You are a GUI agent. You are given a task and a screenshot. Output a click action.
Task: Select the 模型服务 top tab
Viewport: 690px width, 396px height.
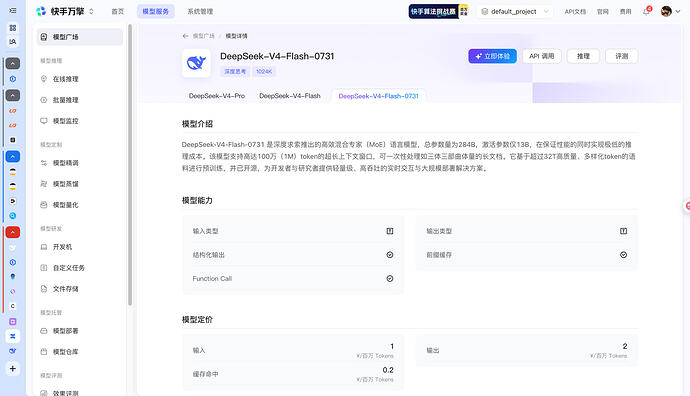point(156,11)
